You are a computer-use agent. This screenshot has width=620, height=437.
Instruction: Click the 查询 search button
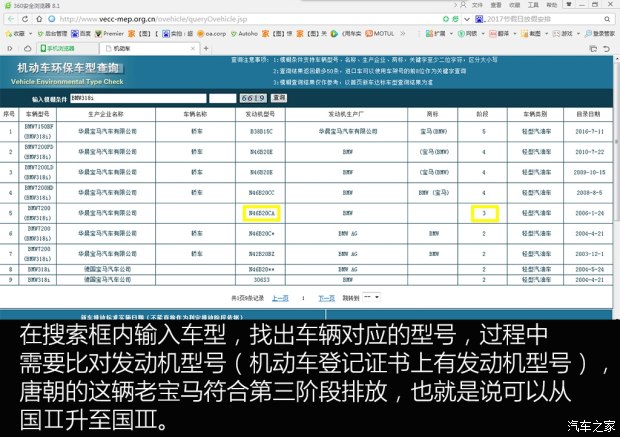pos(279,98)
